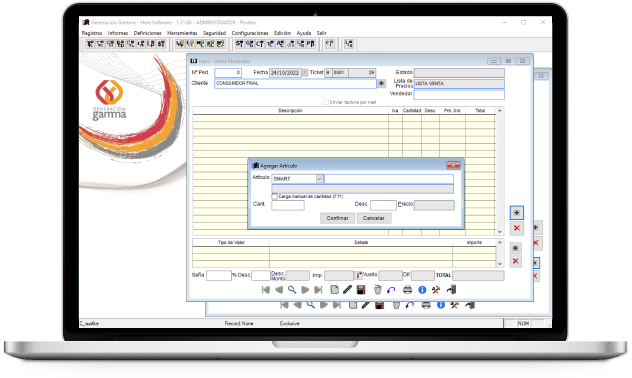
Task: Click the 'Importe' column header
Action: point(474,243)
